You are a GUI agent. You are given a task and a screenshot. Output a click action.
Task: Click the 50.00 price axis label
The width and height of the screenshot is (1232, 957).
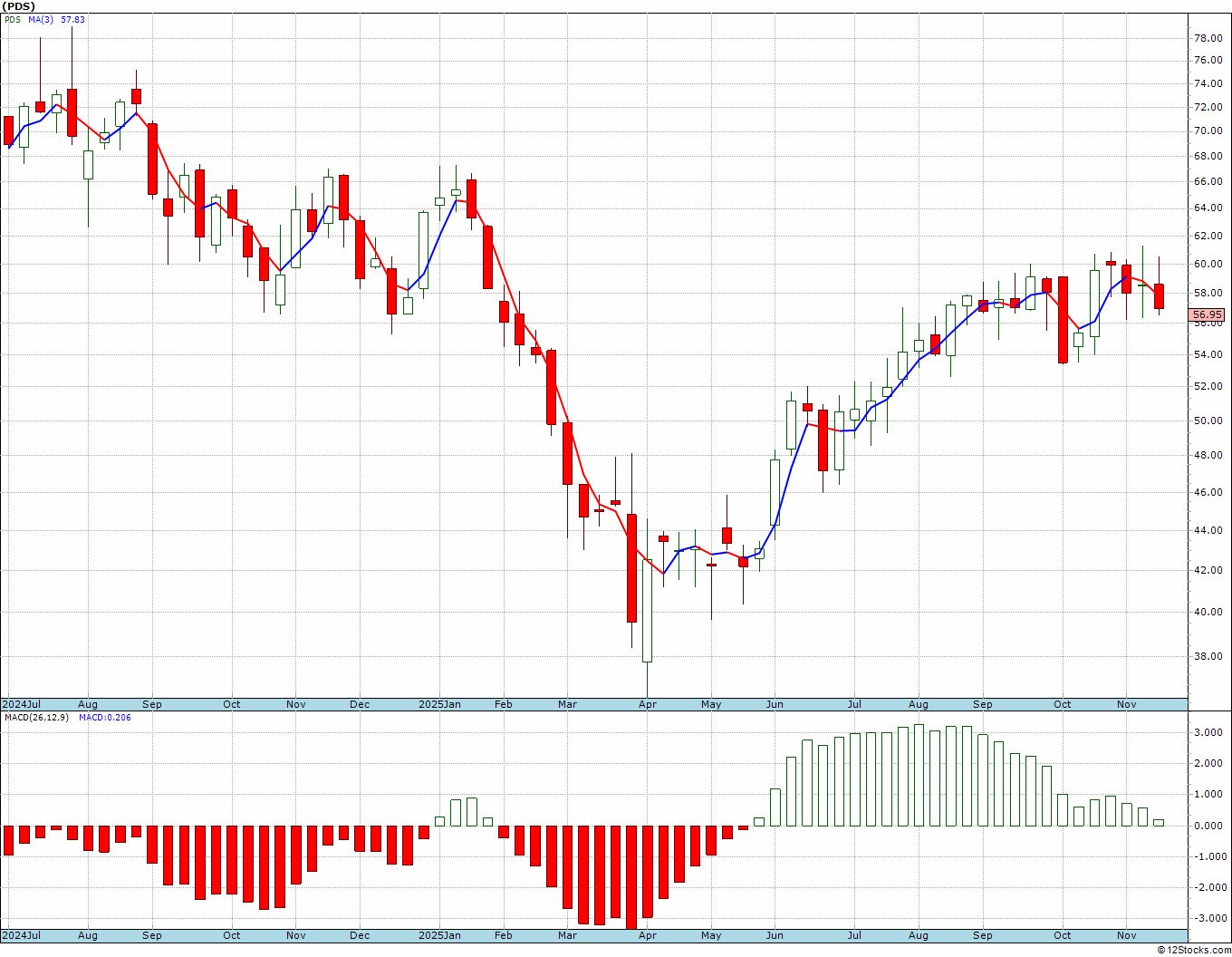1208,421
